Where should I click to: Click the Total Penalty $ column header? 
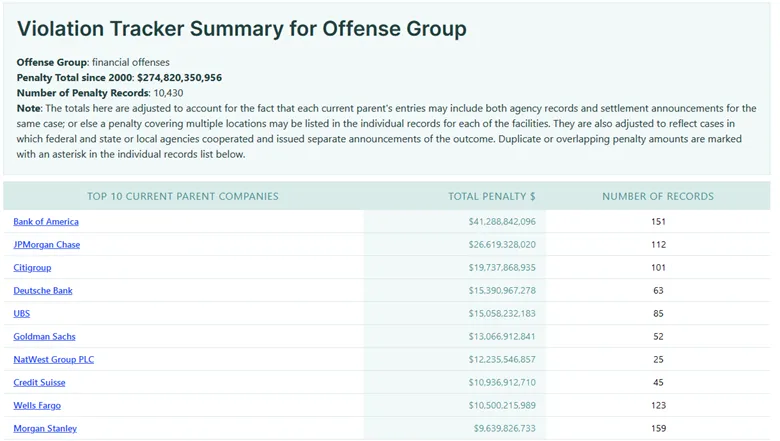pyautogui.click(x=491, y=196)
